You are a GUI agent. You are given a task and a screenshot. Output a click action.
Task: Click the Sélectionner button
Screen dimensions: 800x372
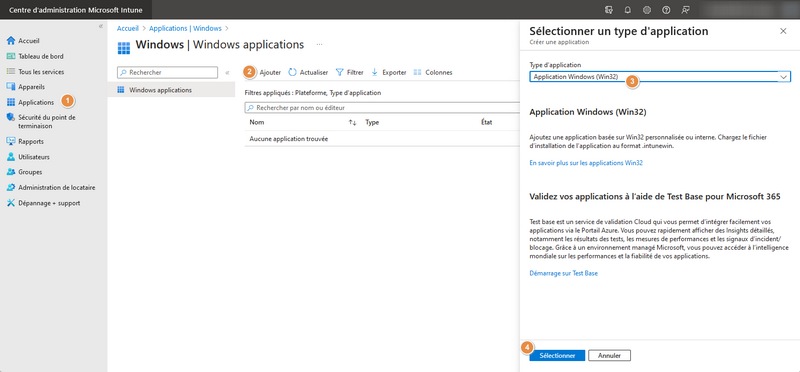pos(557,356)
